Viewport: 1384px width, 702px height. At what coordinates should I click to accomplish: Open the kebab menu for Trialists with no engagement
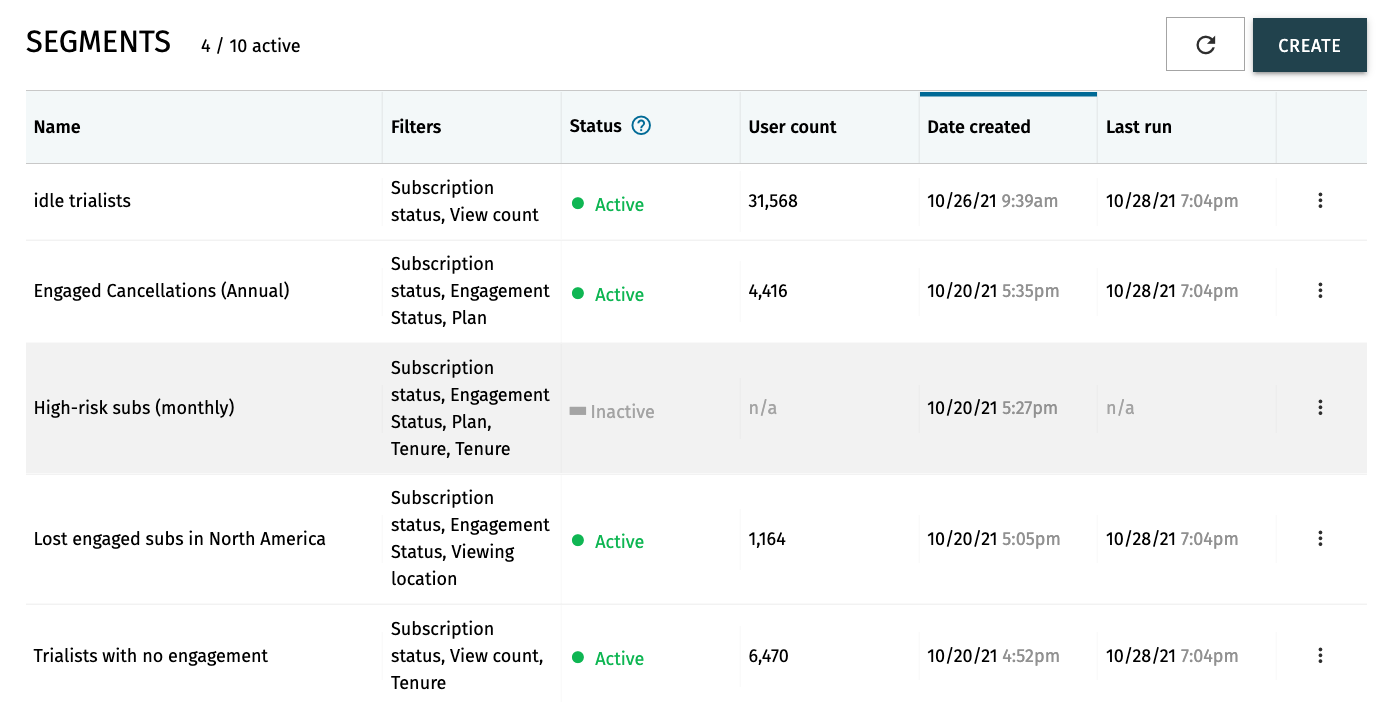coord(1320,656)
